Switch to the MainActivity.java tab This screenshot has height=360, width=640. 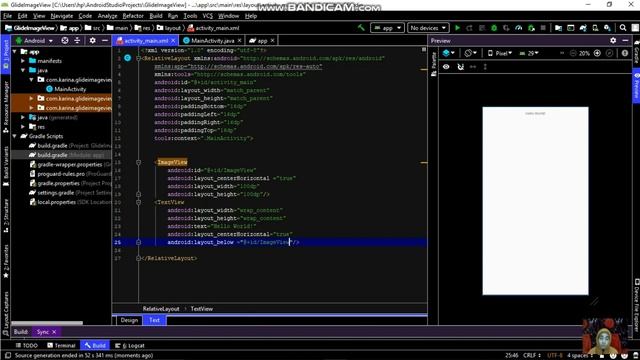point(212,40)
